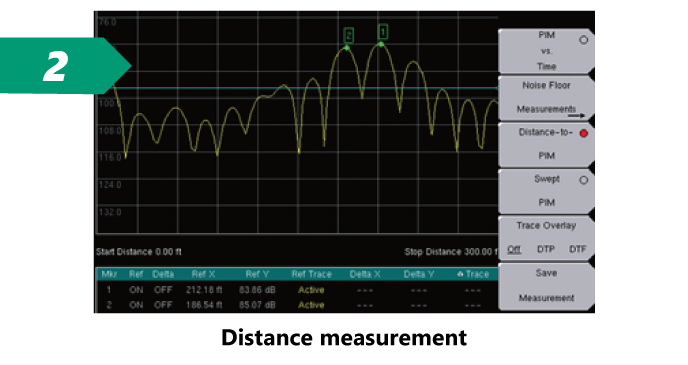The image size is (688, 365).
Task: Select the 186.54 ft marker value
Action: coord(204,305)
